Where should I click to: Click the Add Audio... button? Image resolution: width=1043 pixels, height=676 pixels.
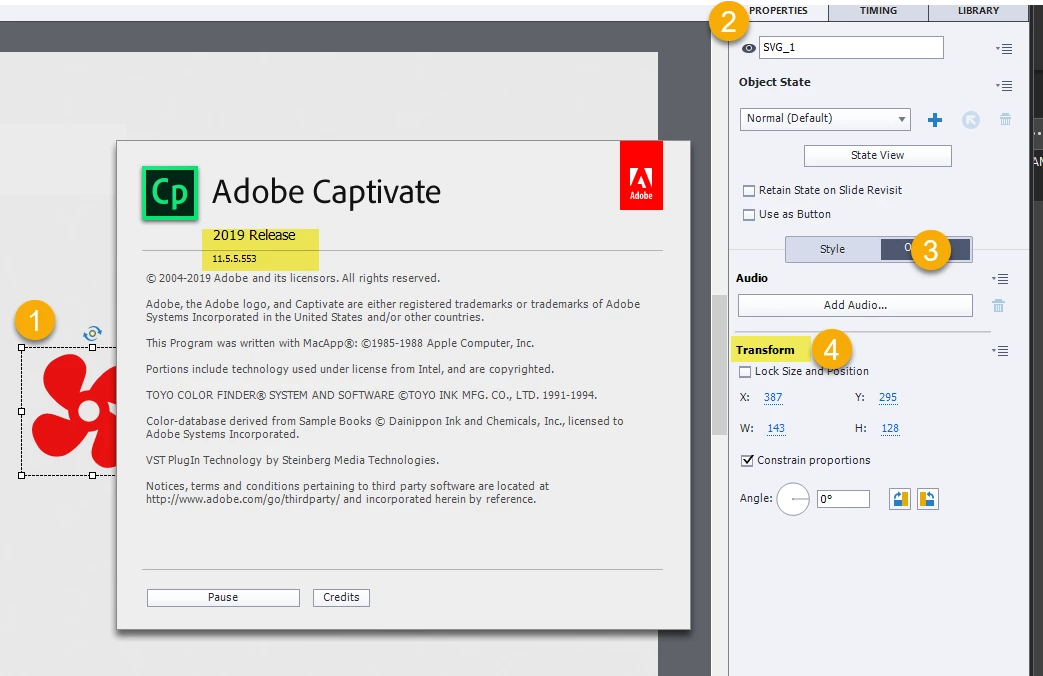[855, 305]
